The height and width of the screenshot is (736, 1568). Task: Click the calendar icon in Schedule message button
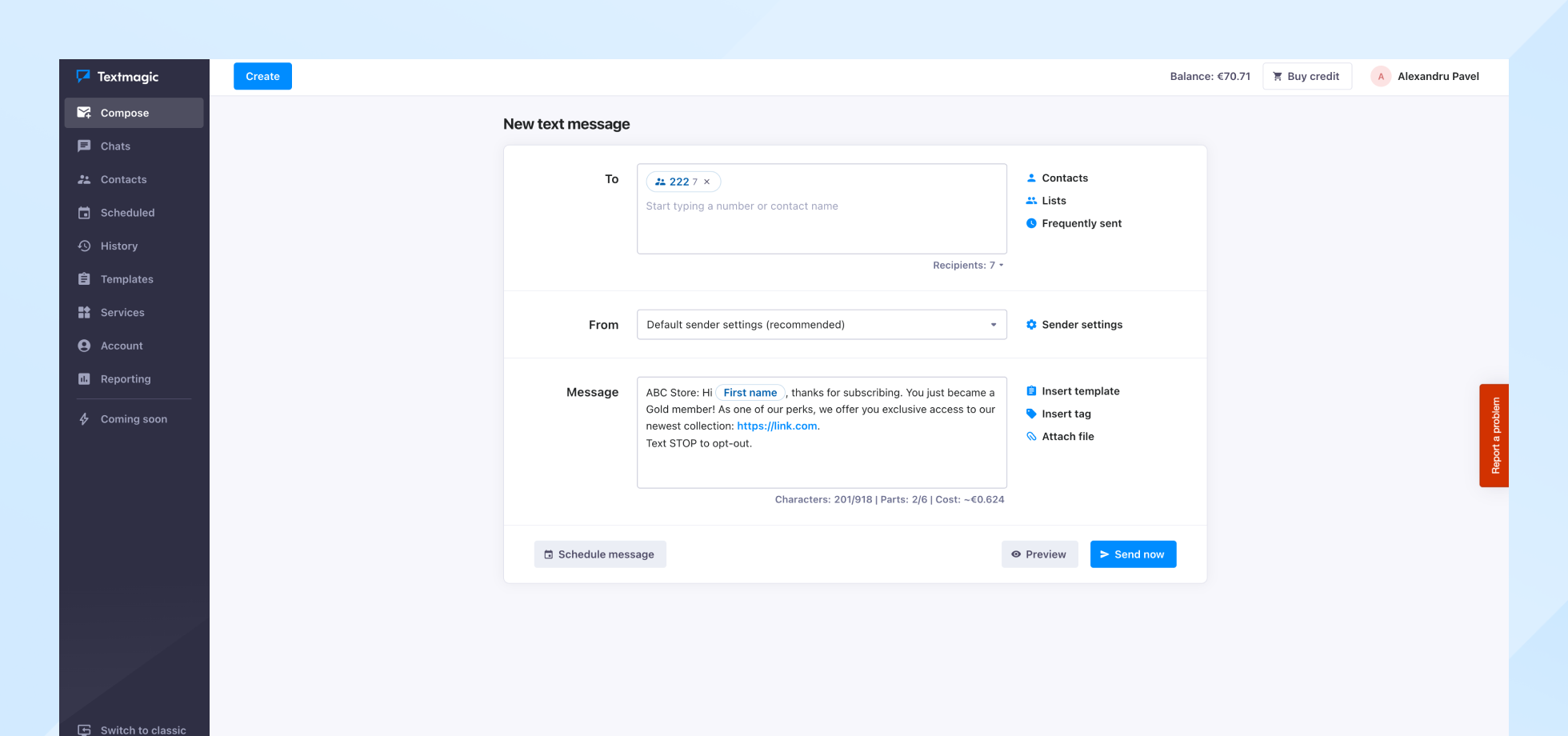pos(549,554)
